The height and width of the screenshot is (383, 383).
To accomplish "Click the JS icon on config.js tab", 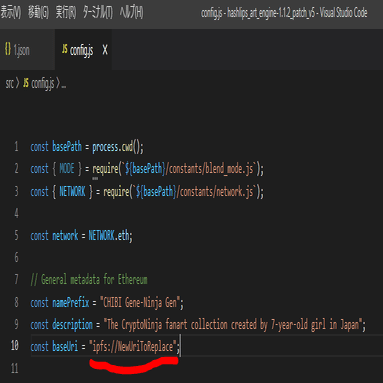I will [x=65, y=49].
